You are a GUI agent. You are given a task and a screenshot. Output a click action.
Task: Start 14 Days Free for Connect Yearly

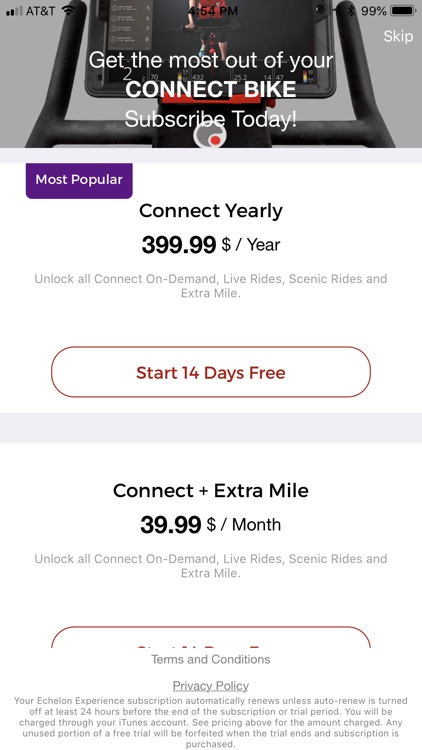pos(211,372)
